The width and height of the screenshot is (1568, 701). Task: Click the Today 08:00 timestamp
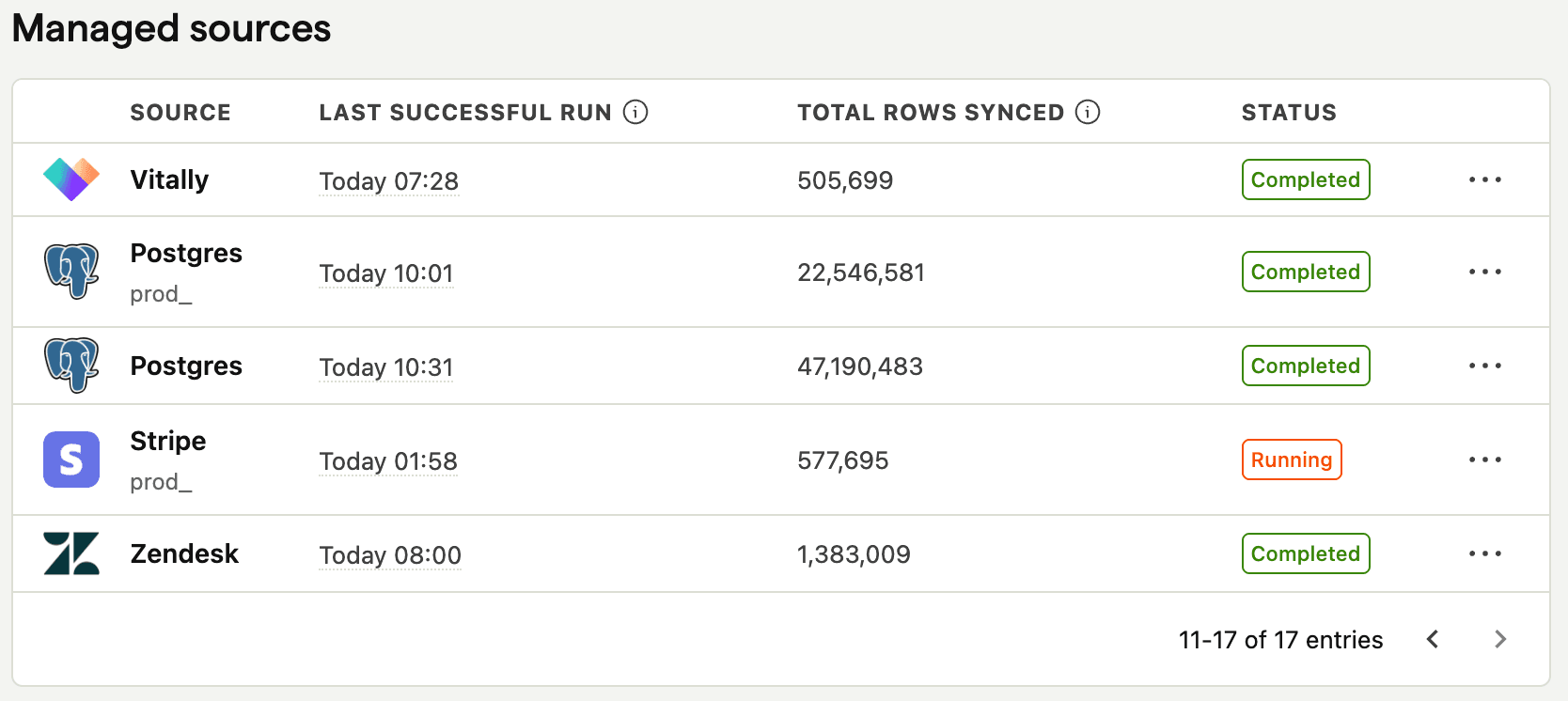(x=390, y=554)
